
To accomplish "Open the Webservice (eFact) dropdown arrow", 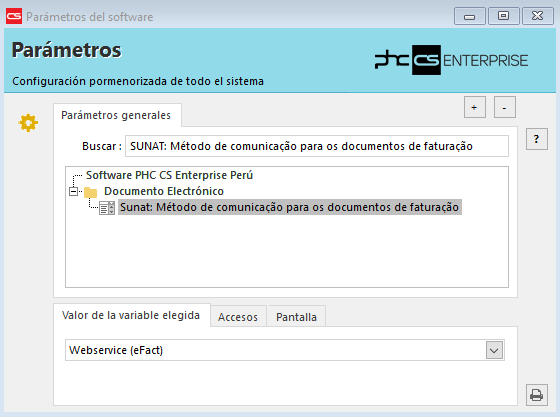I will point(494,350).
